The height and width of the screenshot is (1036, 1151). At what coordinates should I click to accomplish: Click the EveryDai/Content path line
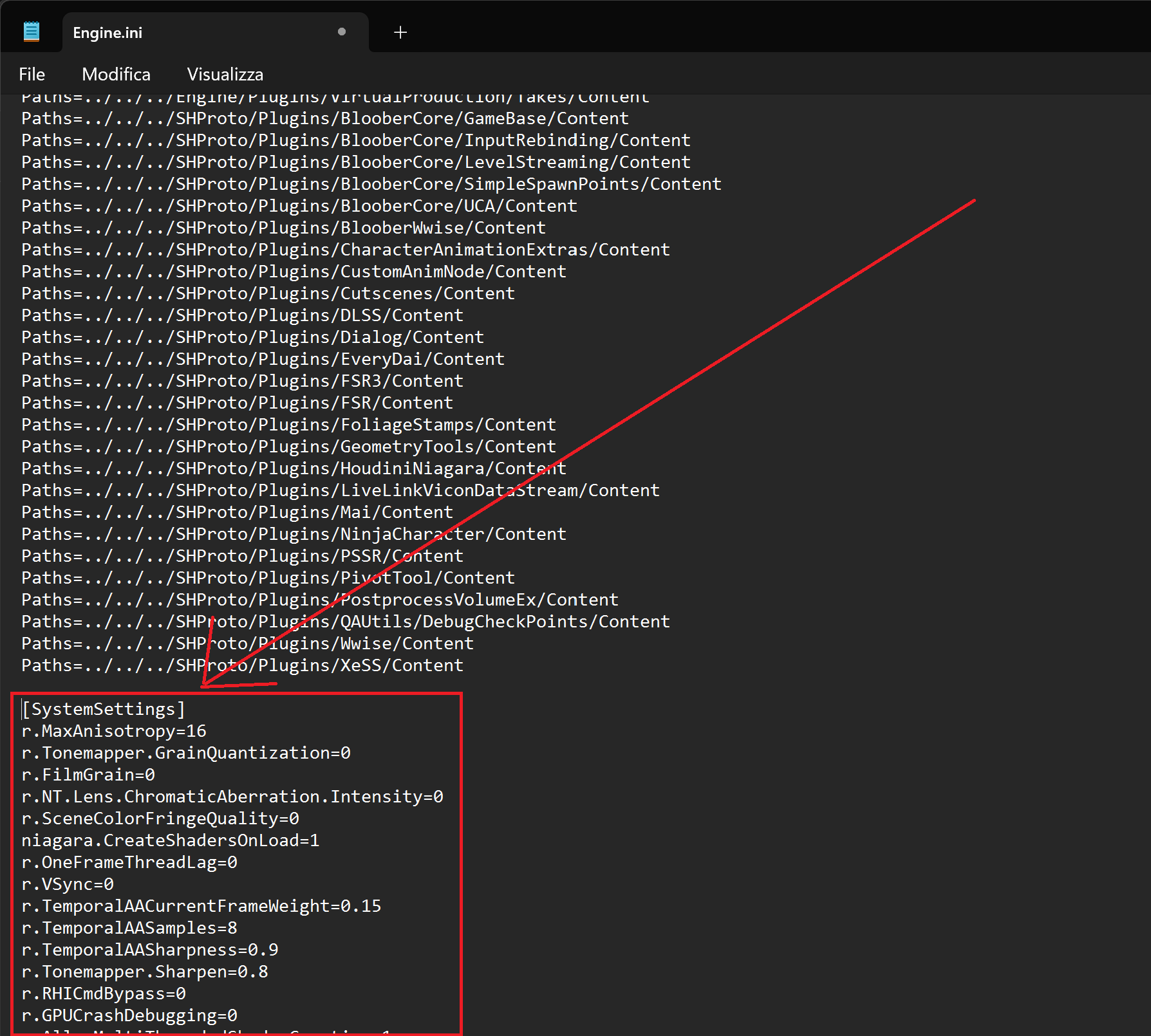[263, 359]
